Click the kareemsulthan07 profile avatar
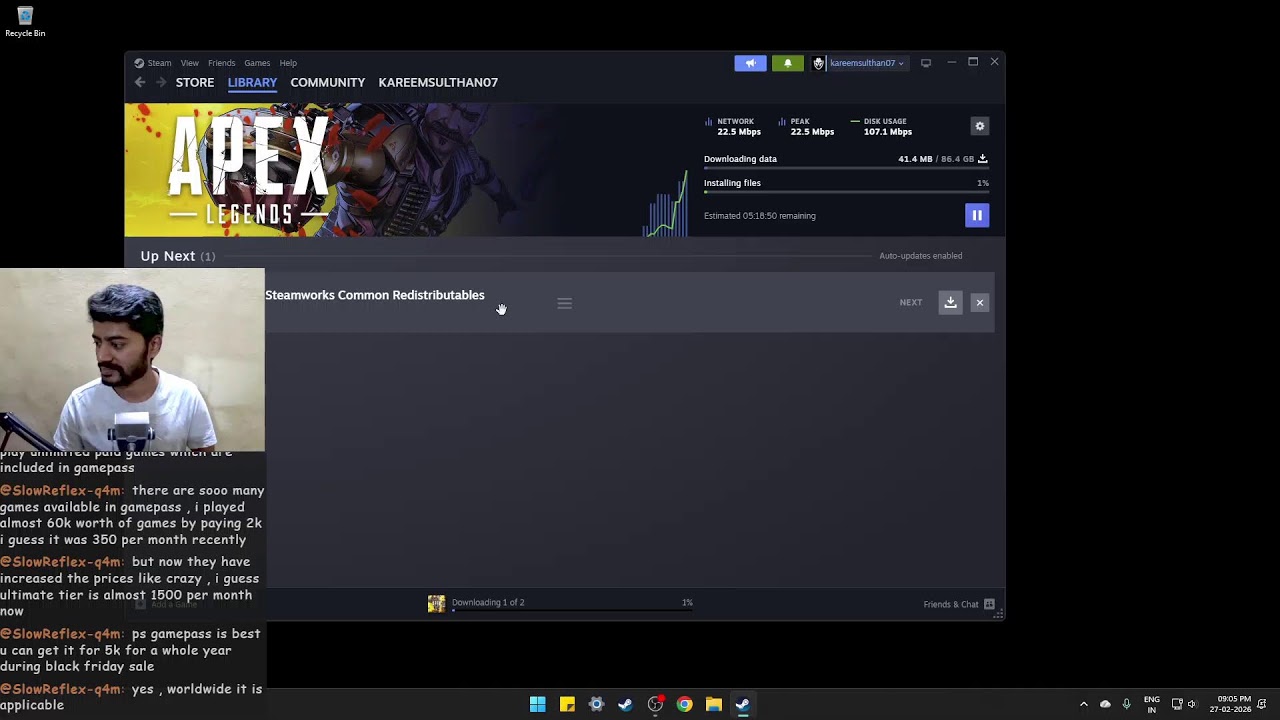 818,63
